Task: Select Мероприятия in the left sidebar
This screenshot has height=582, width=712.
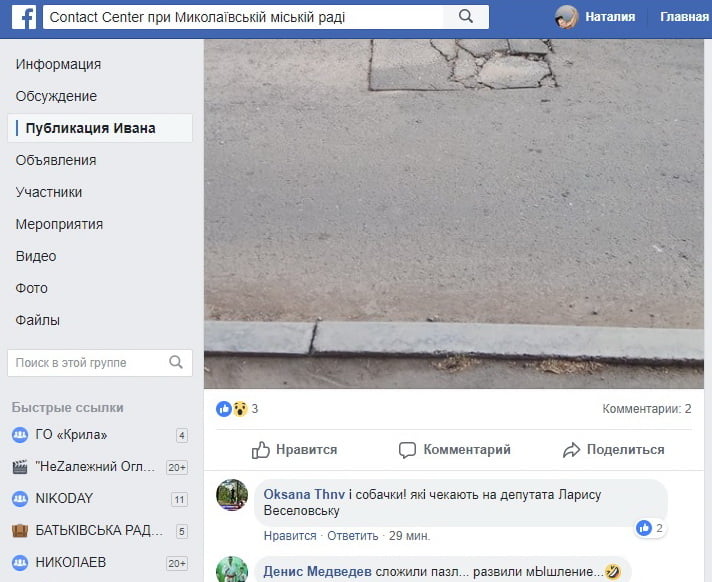Action: tap(59, 224)
